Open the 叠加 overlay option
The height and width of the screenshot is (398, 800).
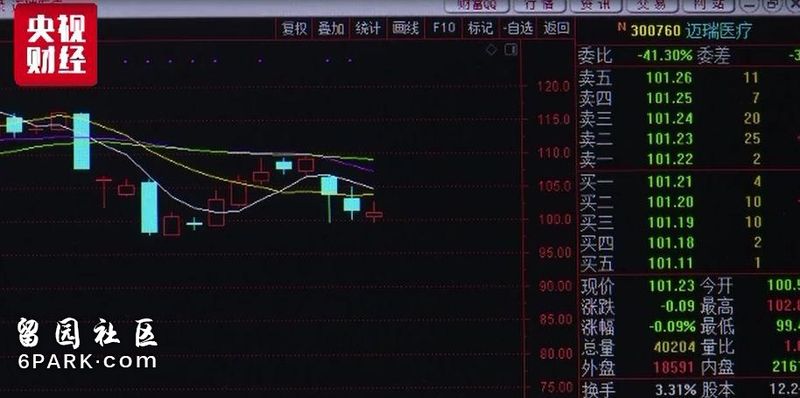331,28
